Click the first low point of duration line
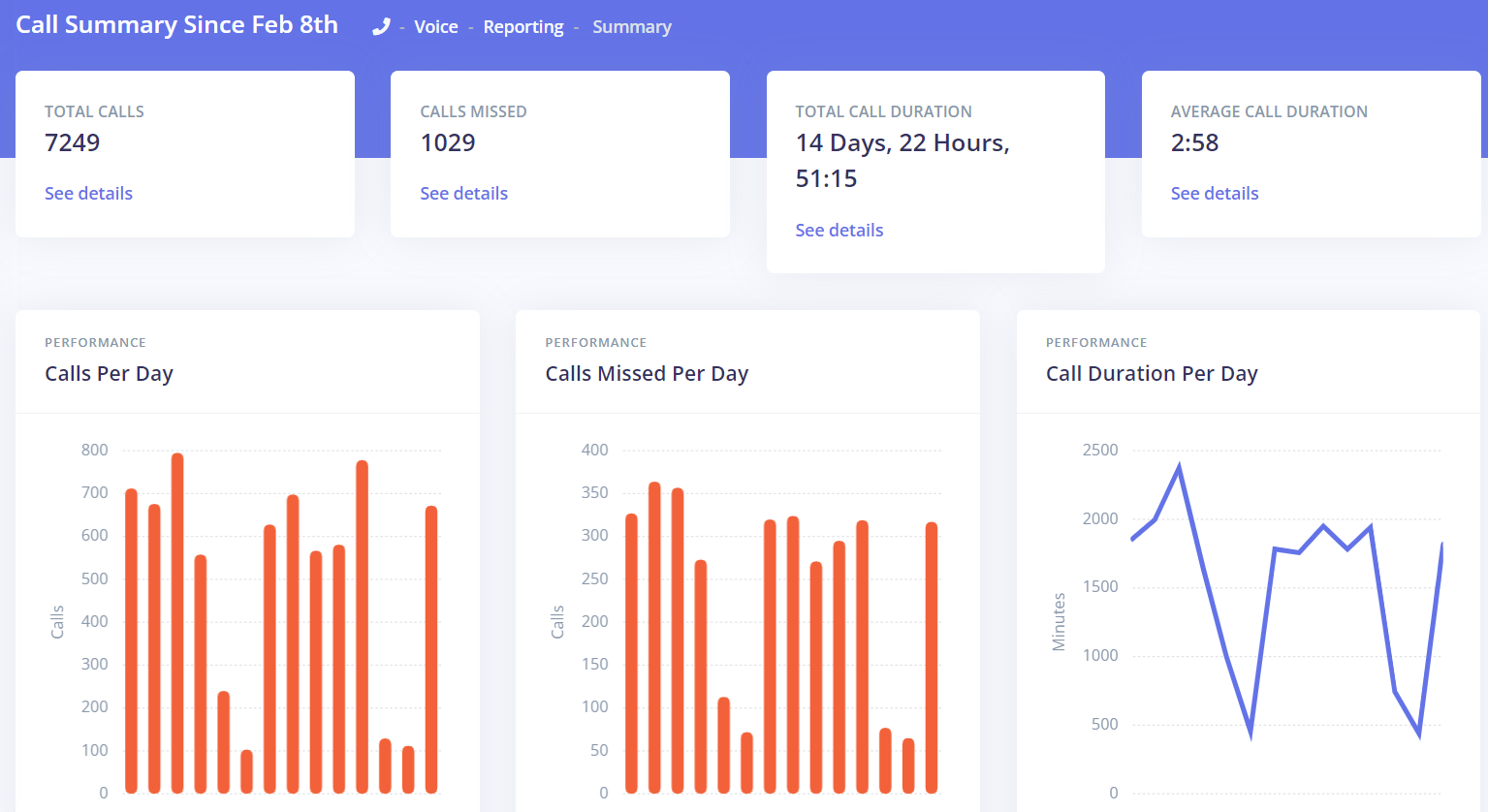Screen dimensions: 1488x812 coord(1251,734)
